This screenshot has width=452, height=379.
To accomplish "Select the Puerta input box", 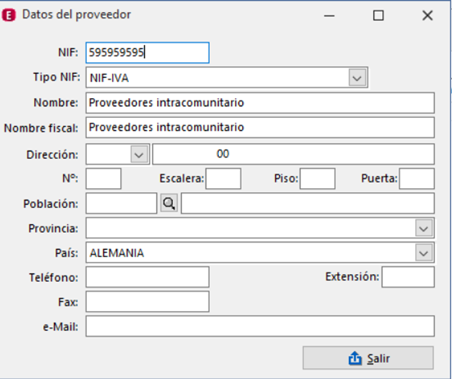I will (417, 179).
